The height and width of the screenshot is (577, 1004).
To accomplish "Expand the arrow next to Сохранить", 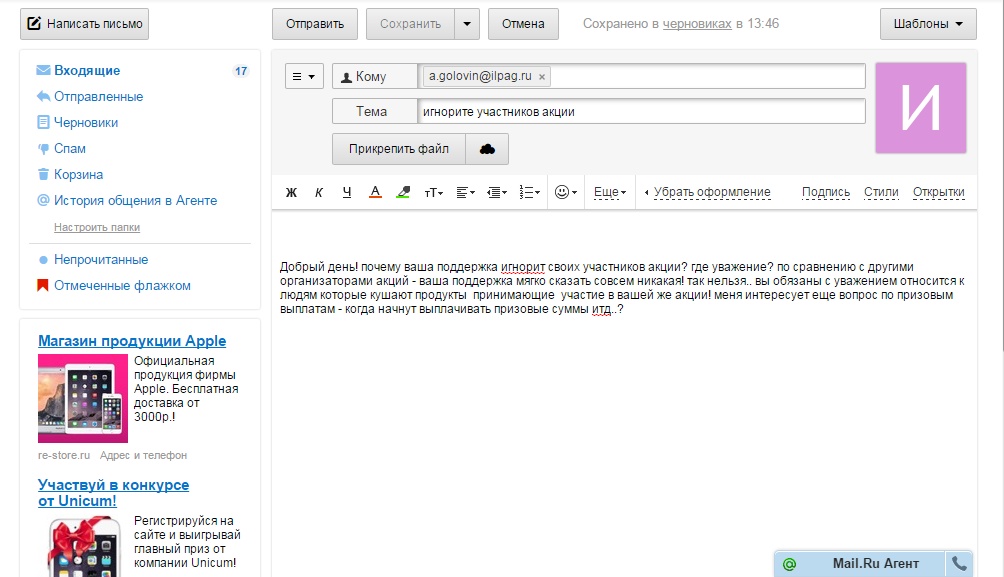I will tap(467, 24).
